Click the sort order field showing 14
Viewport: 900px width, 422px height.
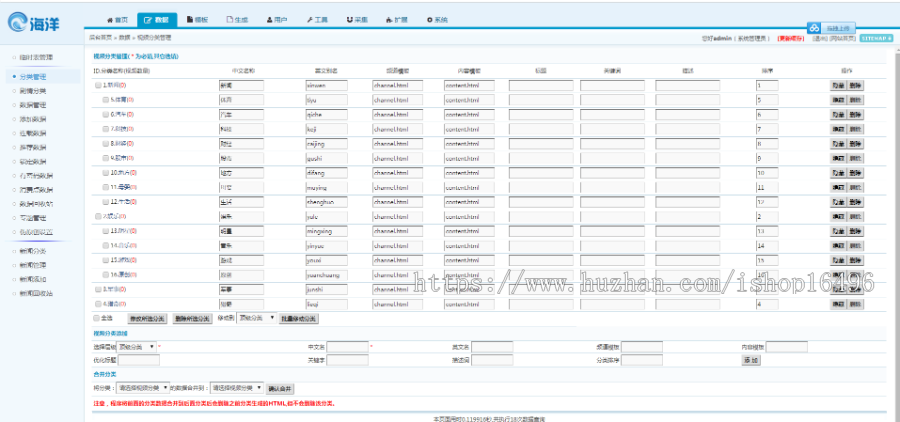(x=767, y=246)
